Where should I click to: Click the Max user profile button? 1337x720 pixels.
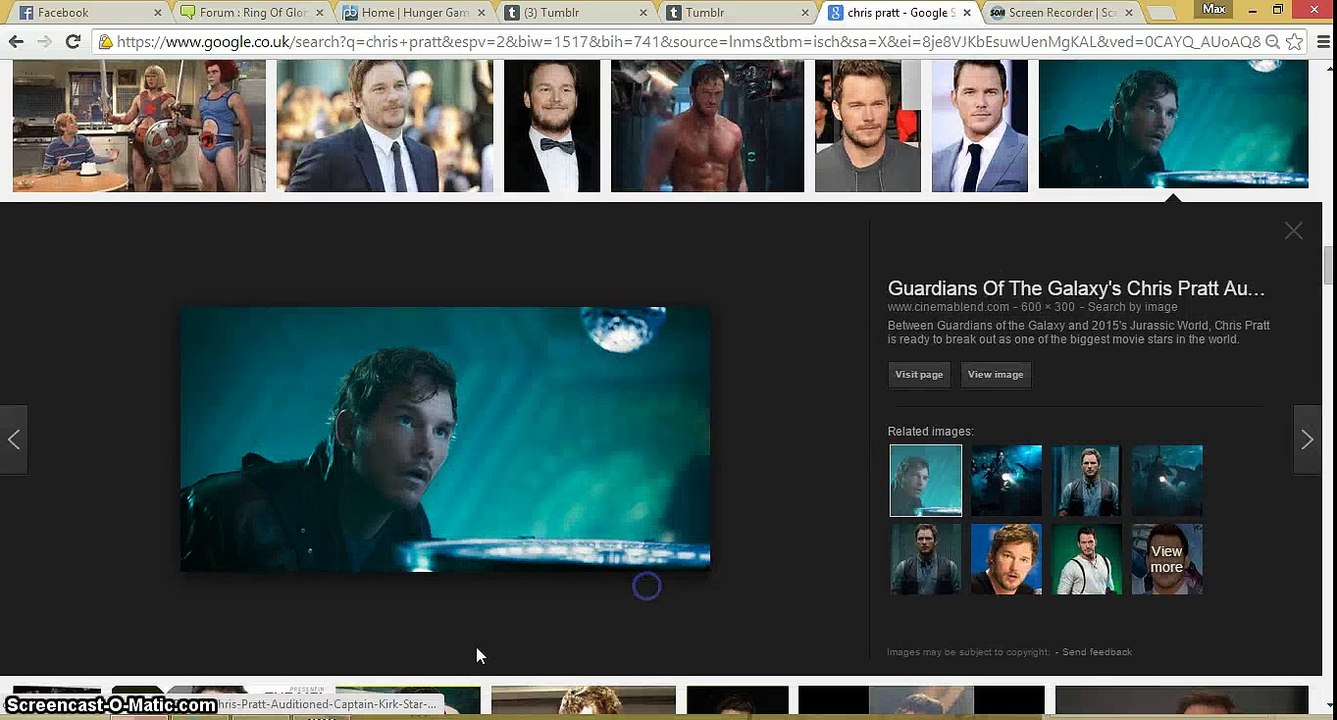tap(1213, 9)
